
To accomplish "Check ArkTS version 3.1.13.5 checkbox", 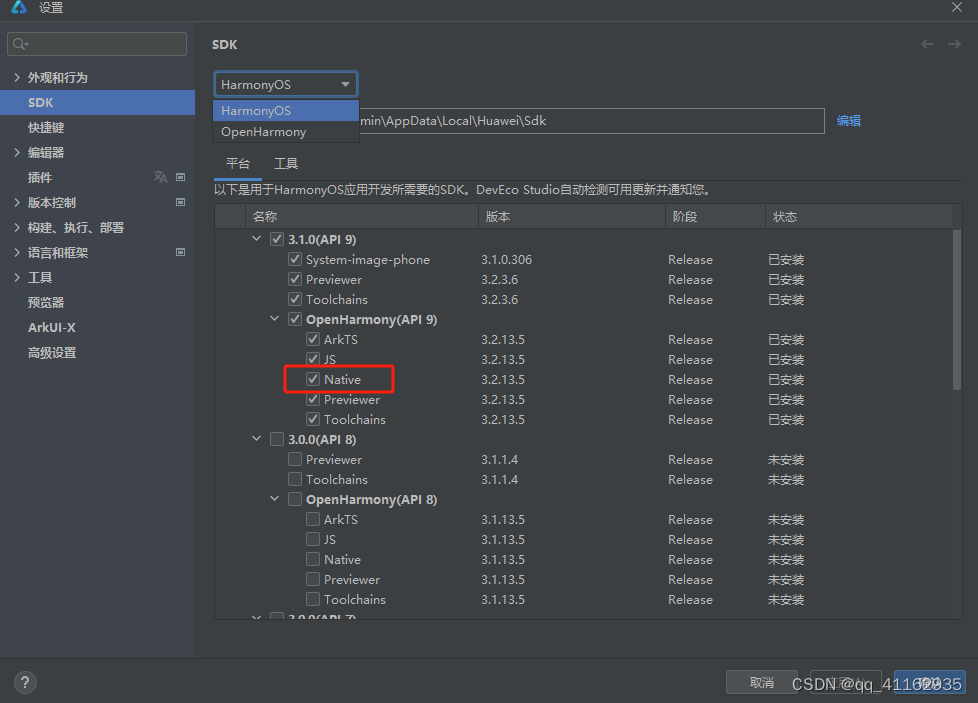I will tap(313, 519).
